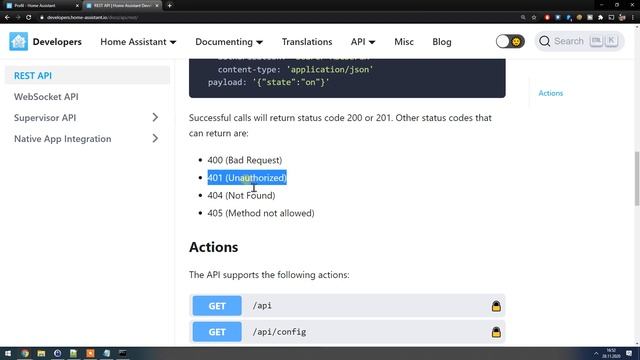Open the notification center icon in the system tray
The image size is (640, 360).
pos(629,353)
